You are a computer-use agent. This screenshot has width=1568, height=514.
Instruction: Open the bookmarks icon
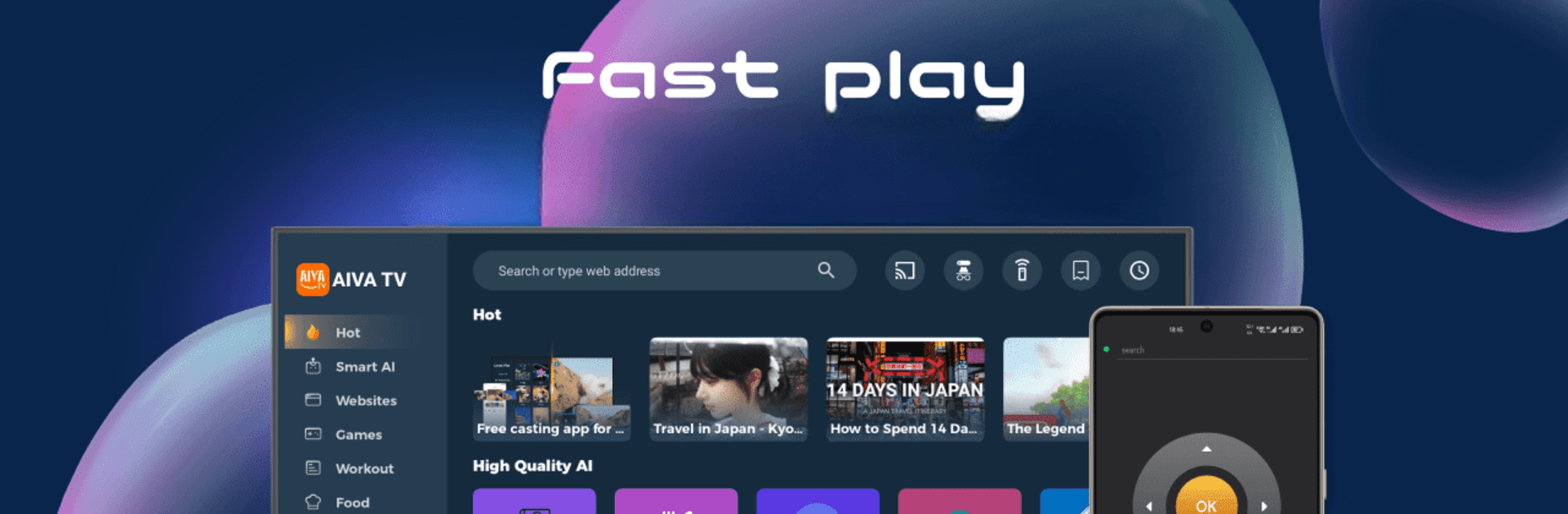click(x=1080, y=271)
